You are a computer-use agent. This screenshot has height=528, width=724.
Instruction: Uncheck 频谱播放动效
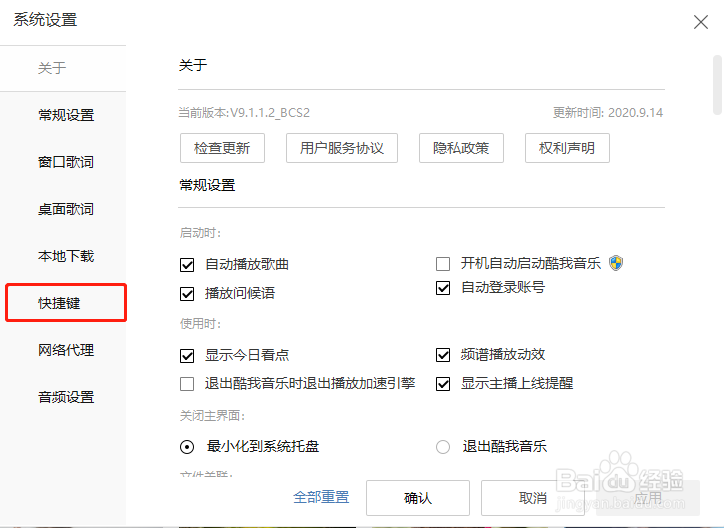[x=443, y=355]
